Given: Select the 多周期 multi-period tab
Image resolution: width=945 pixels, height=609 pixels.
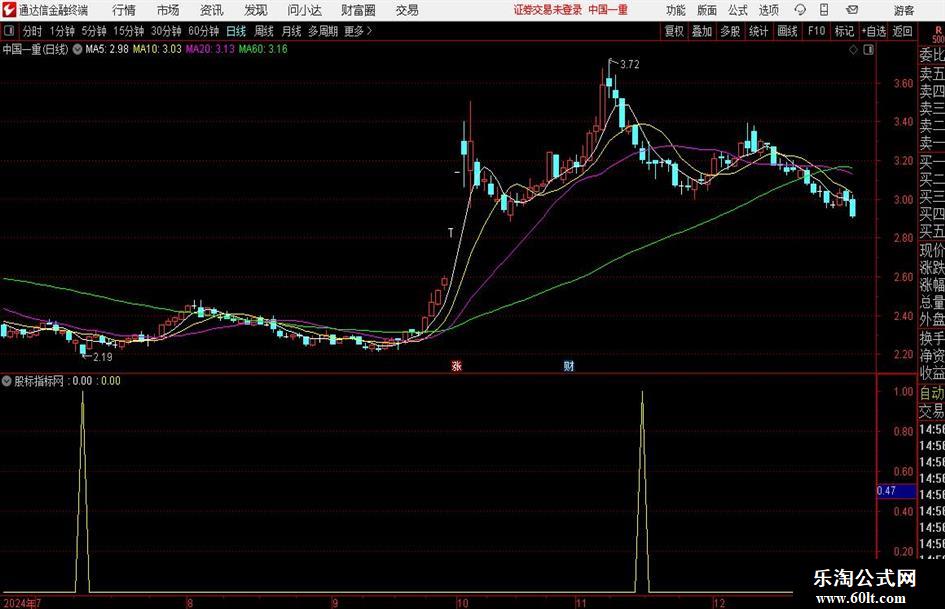Looking at the screenshot, I should point(323,31).
